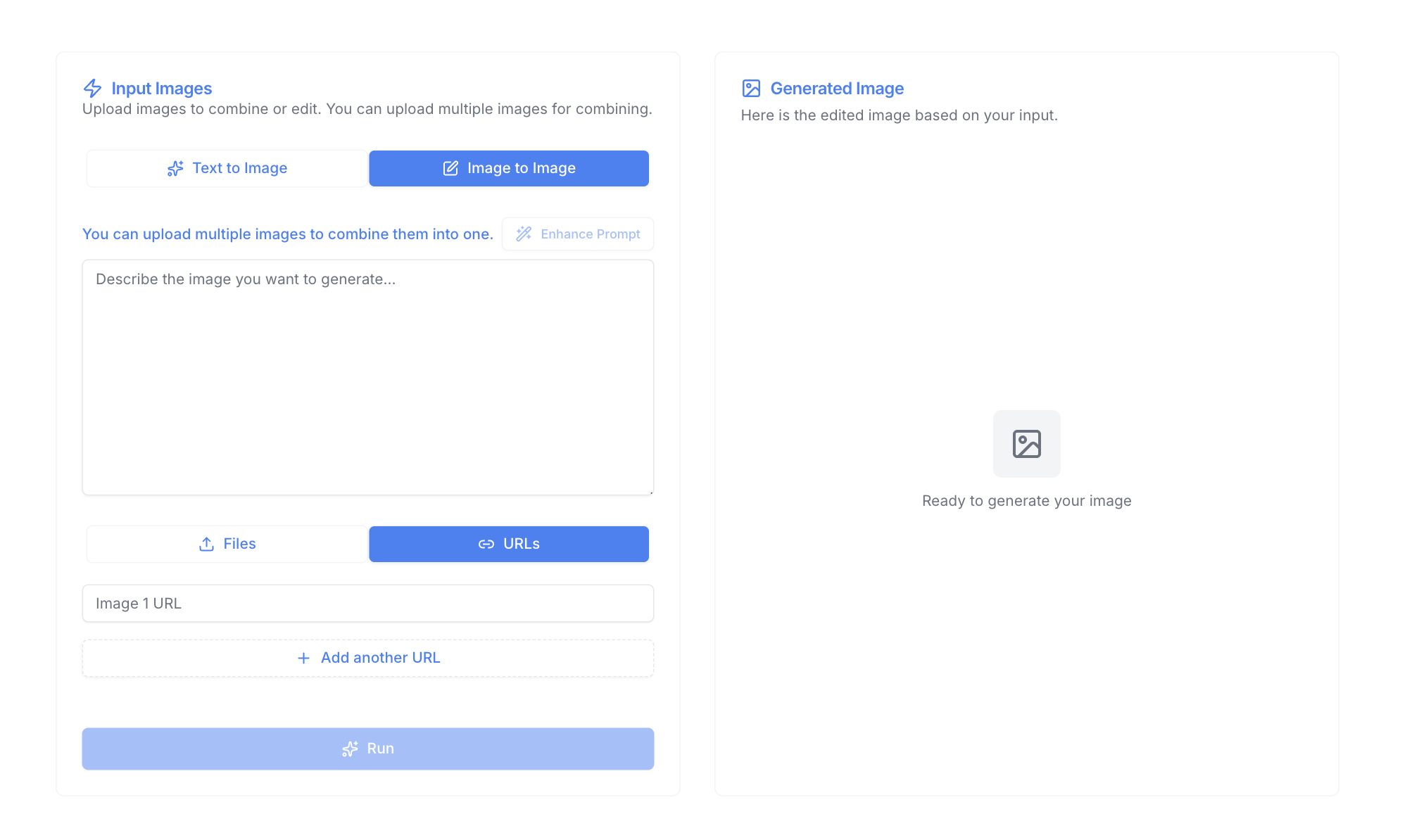Switch to the Text to Image tab

pos(227,168)
